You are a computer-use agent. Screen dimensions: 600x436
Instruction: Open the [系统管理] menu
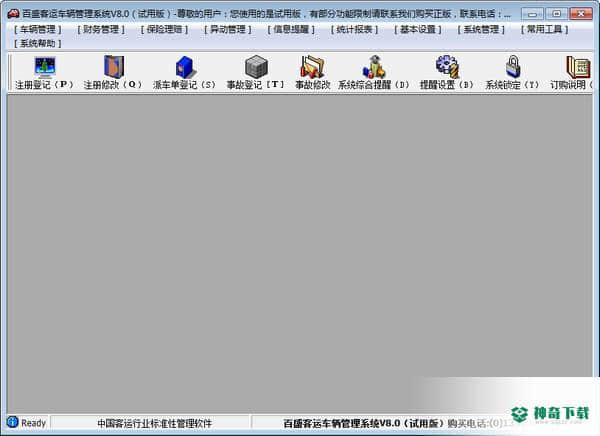481,29
